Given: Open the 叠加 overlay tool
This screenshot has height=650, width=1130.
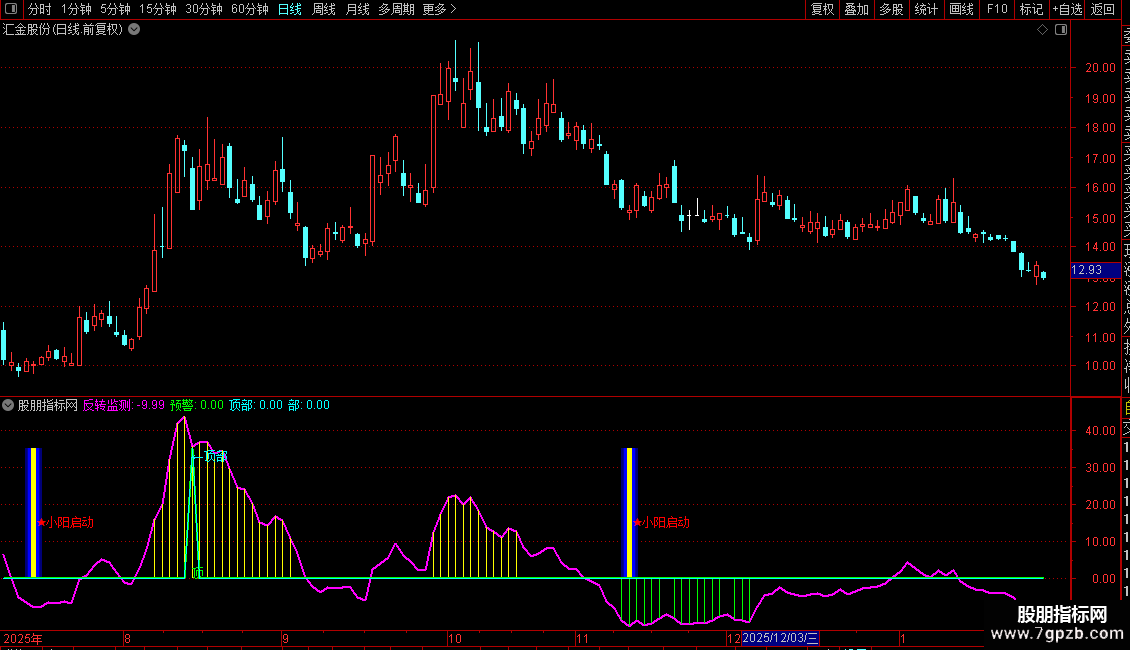Looking at the screenshot, I should click(x=856, y=9).
